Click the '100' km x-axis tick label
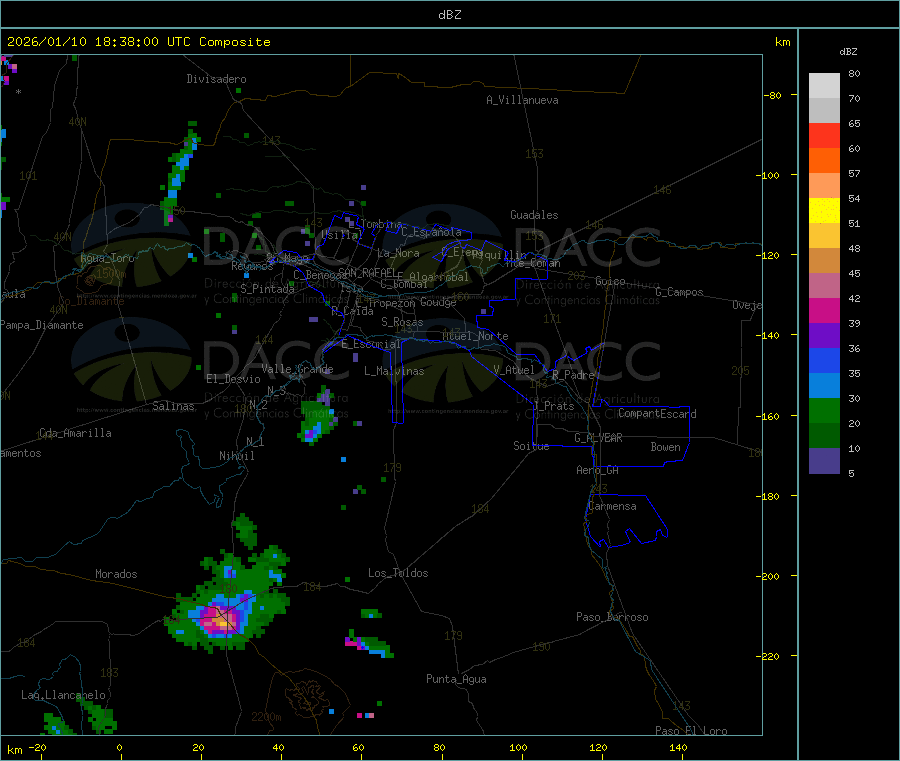 [x=518, y=747]
